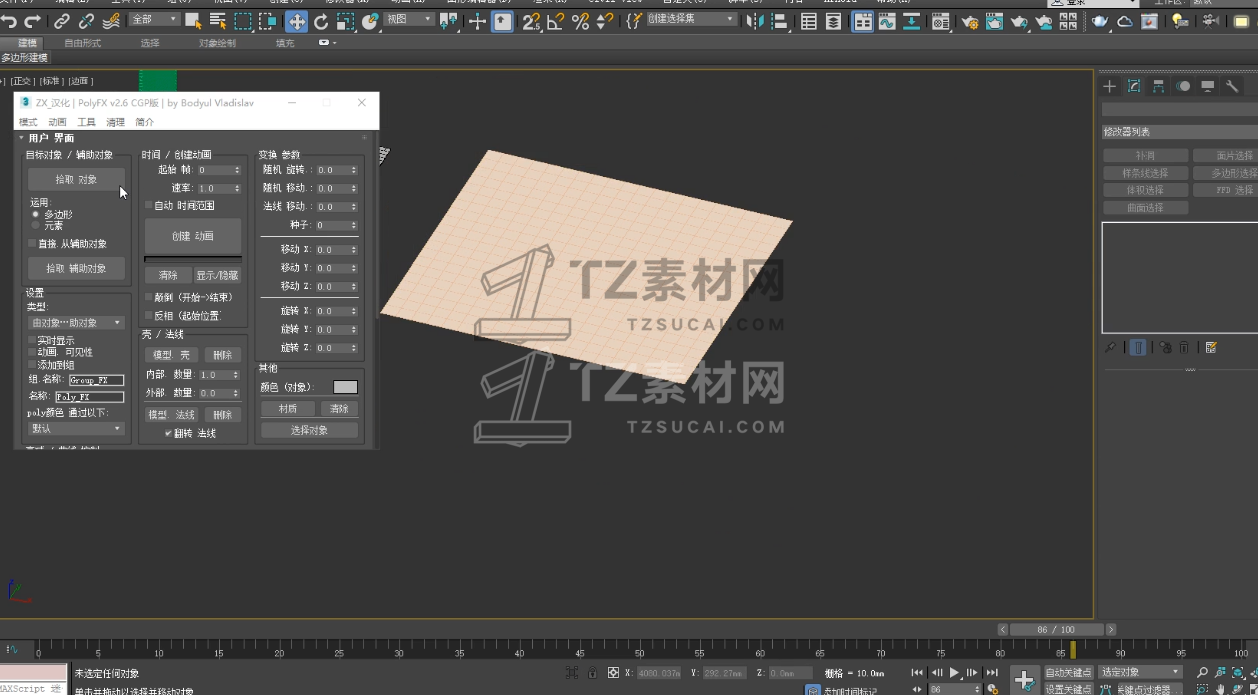Click the Play animation button

(954, 673)
